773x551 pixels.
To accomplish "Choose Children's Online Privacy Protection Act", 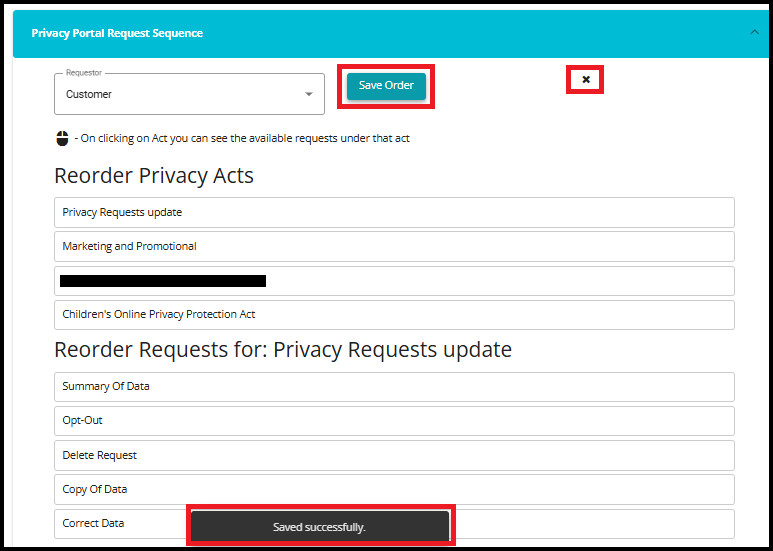I will [394, 314].
